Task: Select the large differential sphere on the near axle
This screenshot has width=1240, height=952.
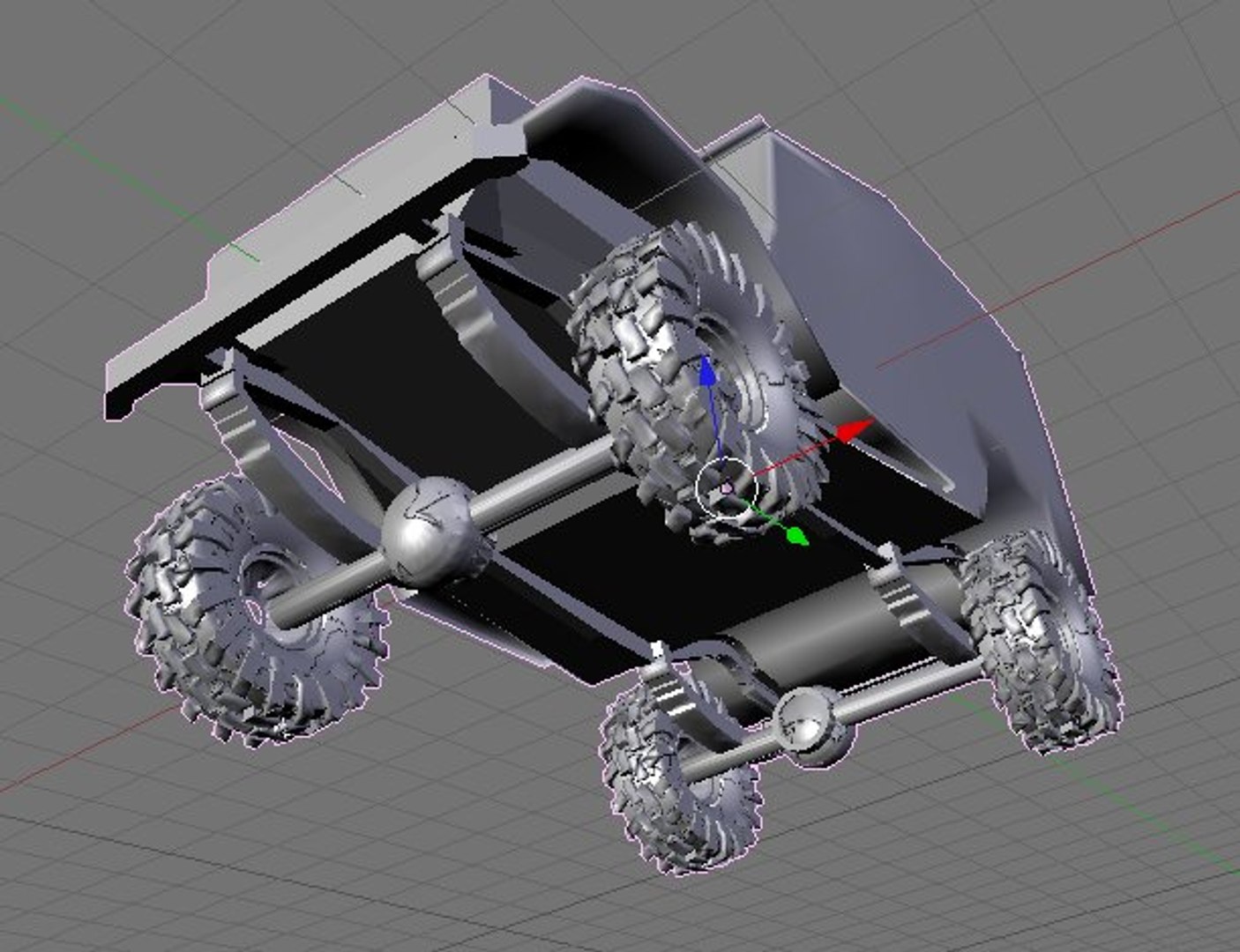Action: [x=430, y=532]
